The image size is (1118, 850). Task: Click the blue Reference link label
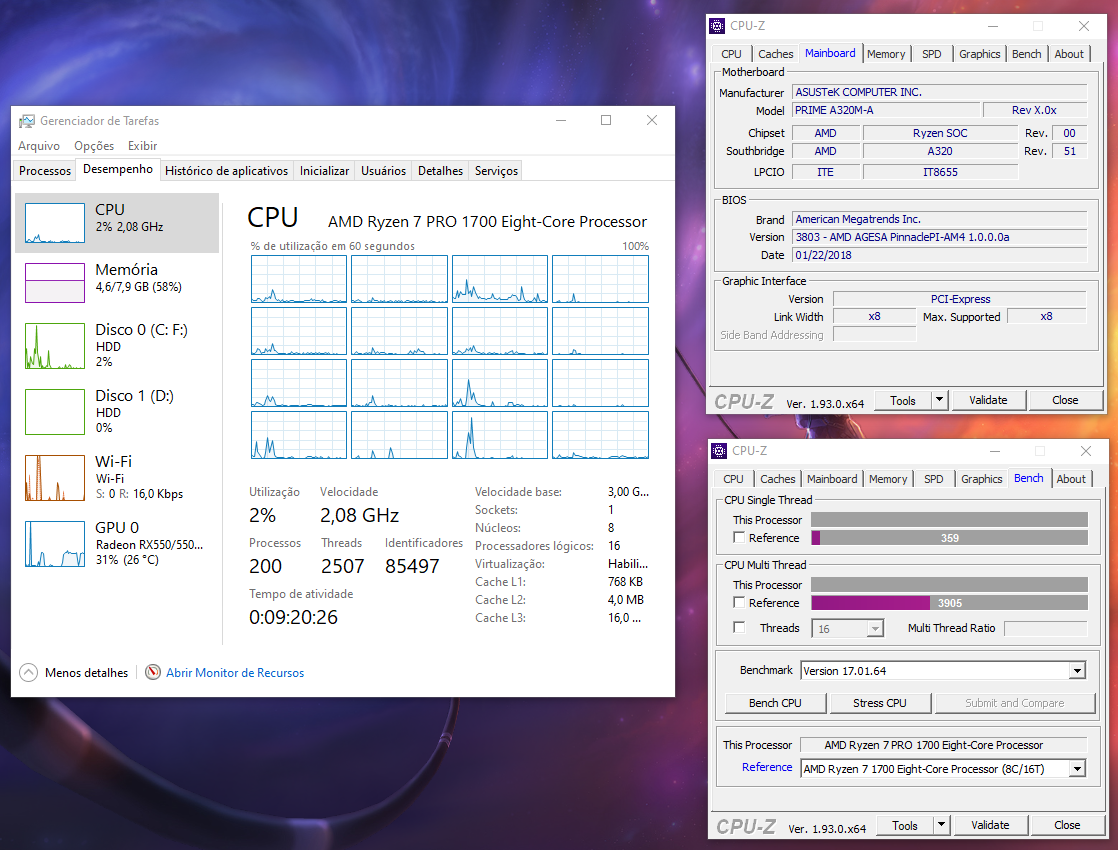click(767, 767)
